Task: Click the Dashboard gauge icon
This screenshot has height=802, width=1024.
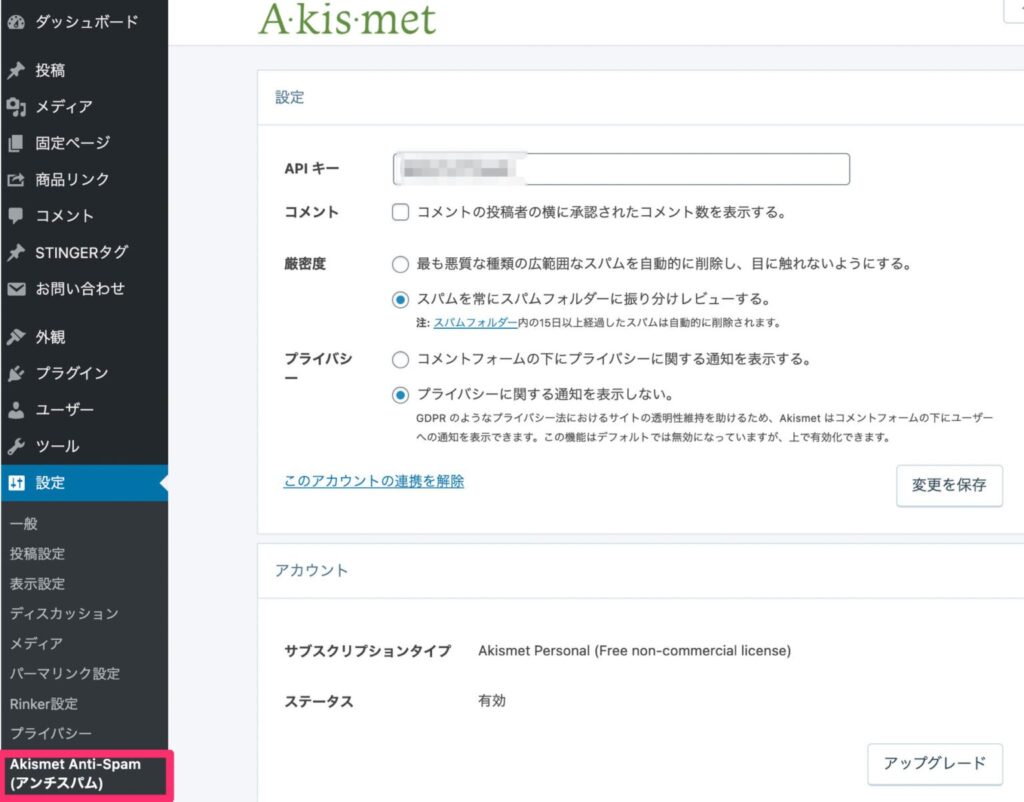Action: pos(16,22)
